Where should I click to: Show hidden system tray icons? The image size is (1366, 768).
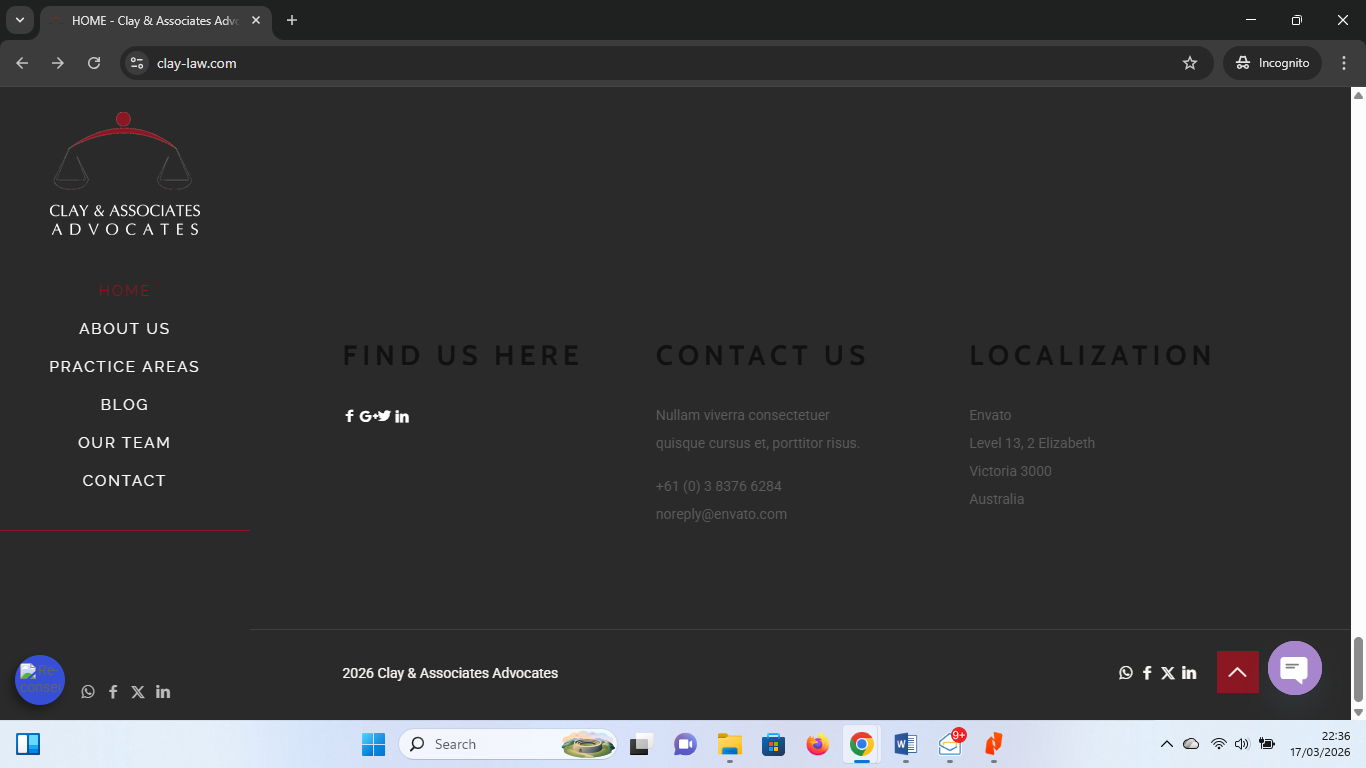click(1166, 744)
